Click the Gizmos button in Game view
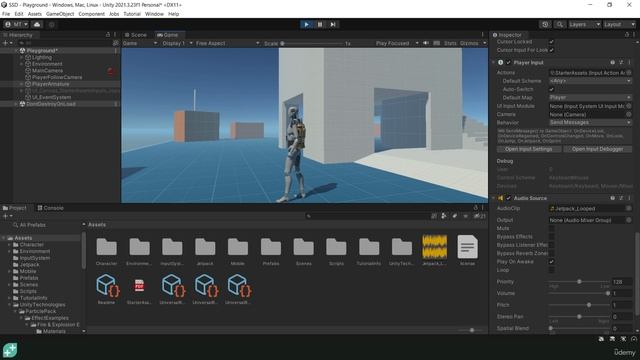This screenshot has width=640, height=360. click(x=469, y=43)
